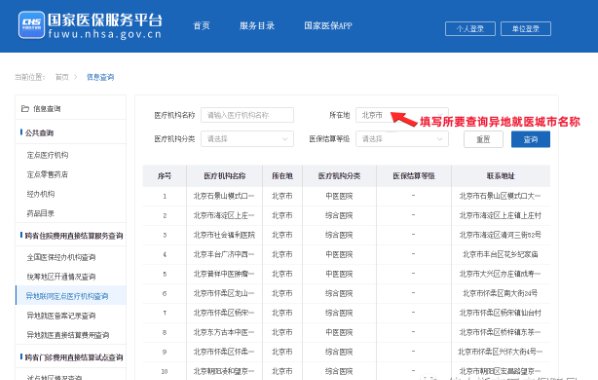The width and height of the screenshot is (598, 380).
Task: Focus the 医疗机构名称 input field
Action: 247,115
